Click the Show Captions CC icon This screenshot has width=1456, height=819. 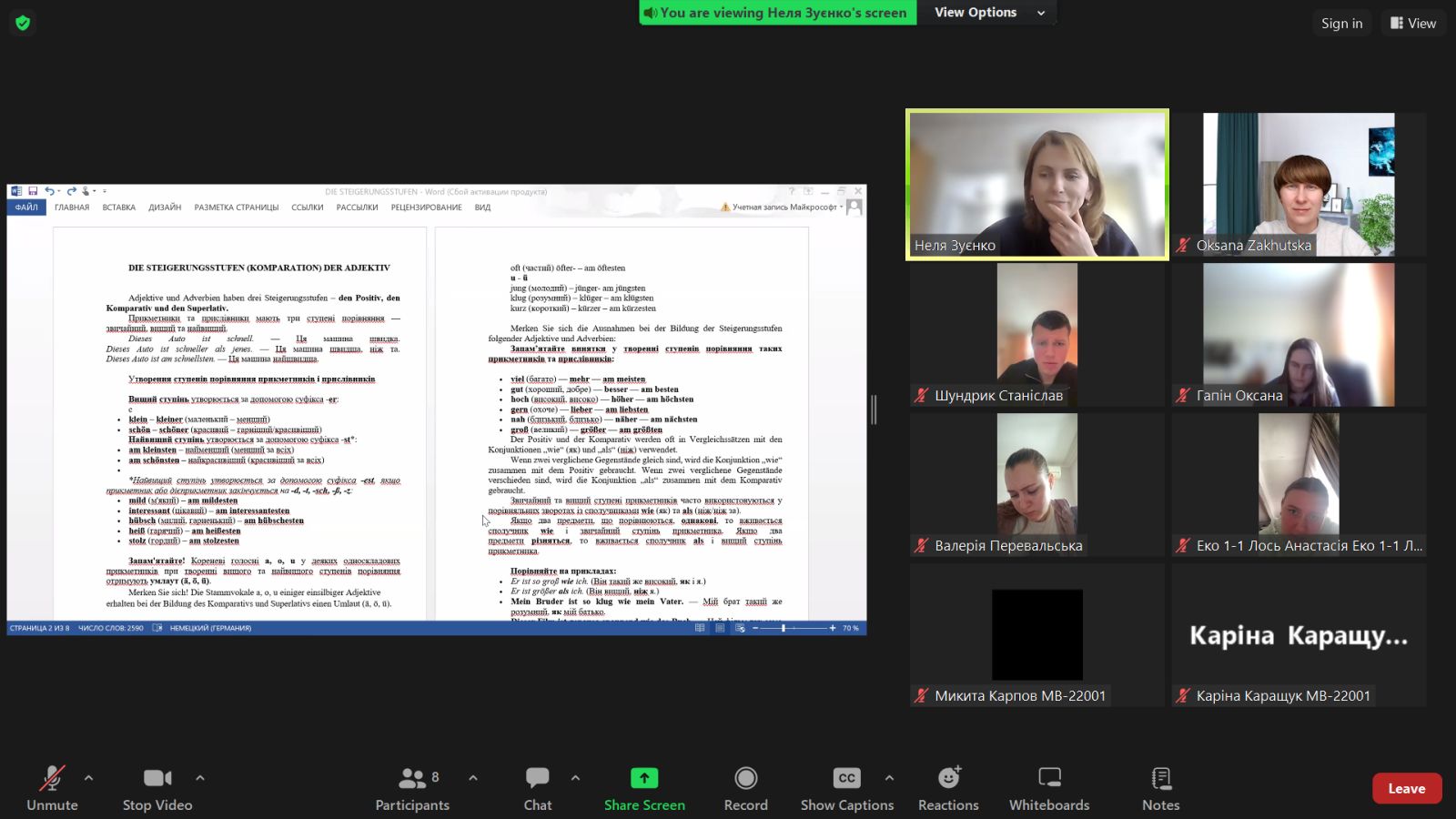coord(847,778)
